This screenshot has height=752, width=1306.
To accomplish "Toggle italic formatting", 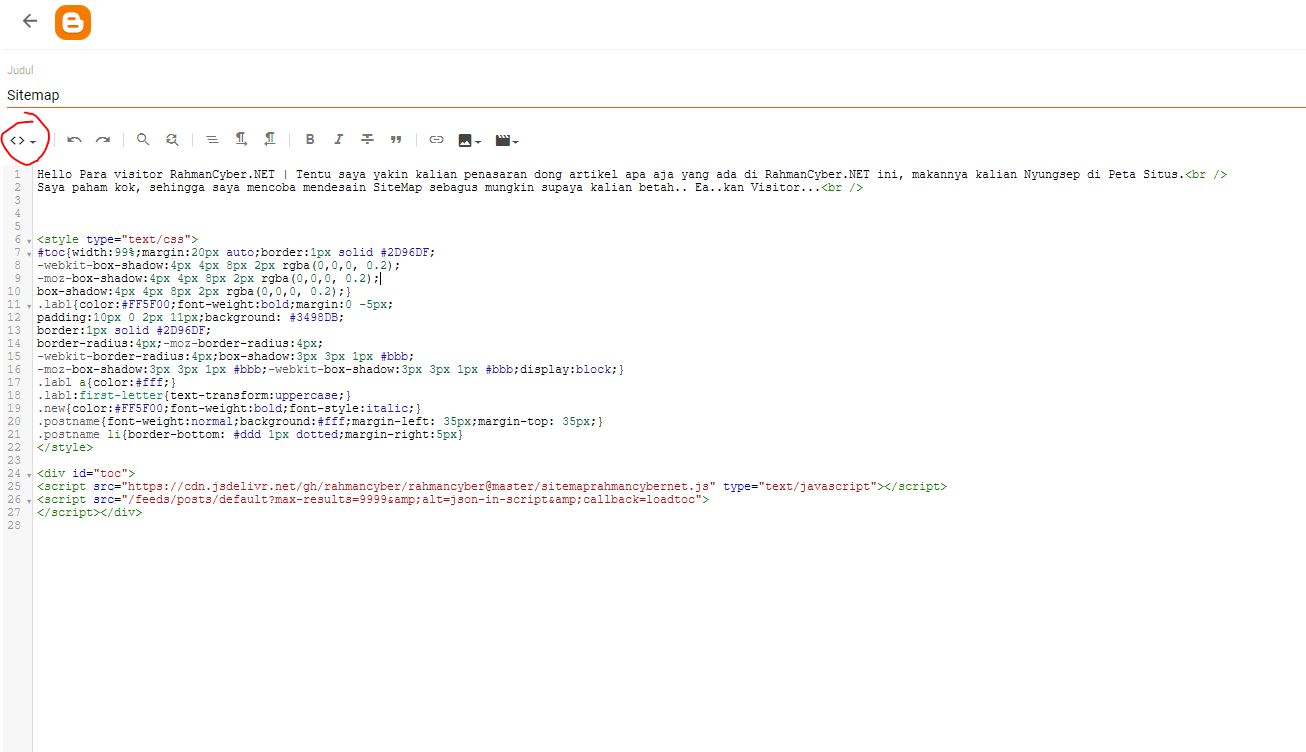I will 338,140.
